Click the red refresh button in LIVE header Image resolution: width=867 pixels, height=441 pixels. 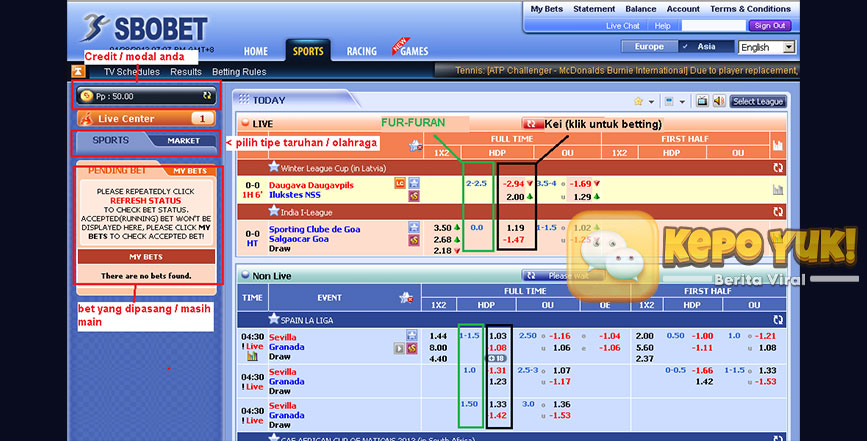click(x=531, y=124)
